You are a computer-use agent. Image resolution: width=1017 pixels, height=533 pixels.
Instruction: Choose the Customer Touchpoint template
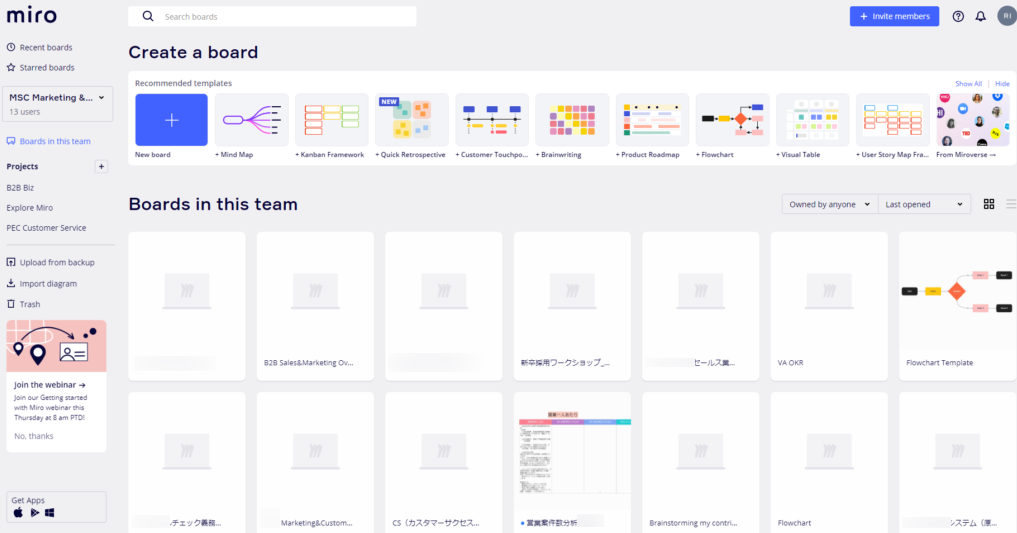[x=492, y=120]
